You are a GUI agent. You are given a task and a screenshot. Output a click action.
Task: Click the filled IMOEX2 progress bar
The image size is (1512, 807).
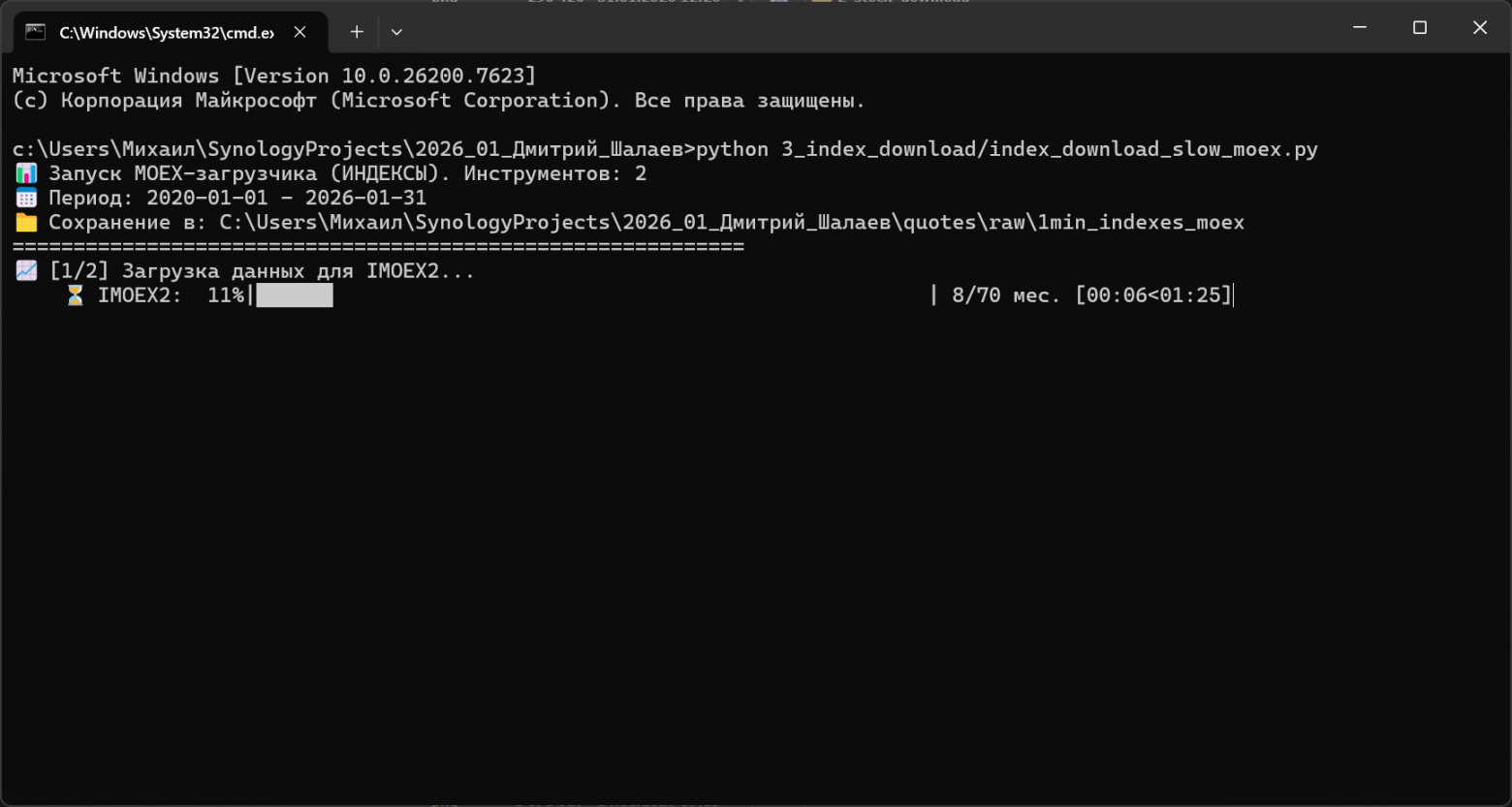click(295, 295)
